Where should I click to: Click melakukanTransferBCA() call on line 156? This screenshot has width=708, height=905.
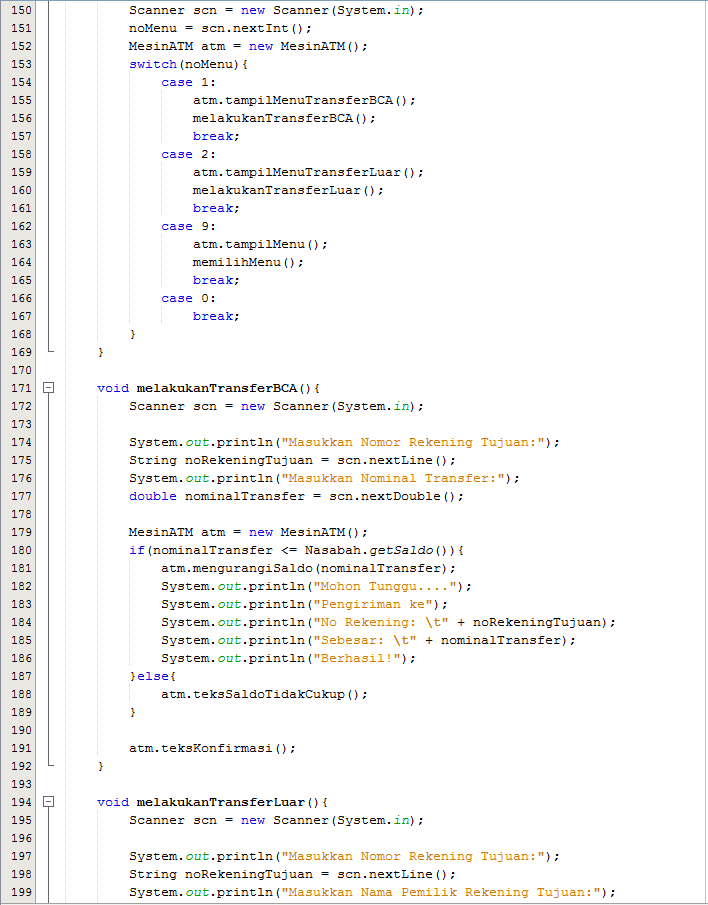(284, 118)
